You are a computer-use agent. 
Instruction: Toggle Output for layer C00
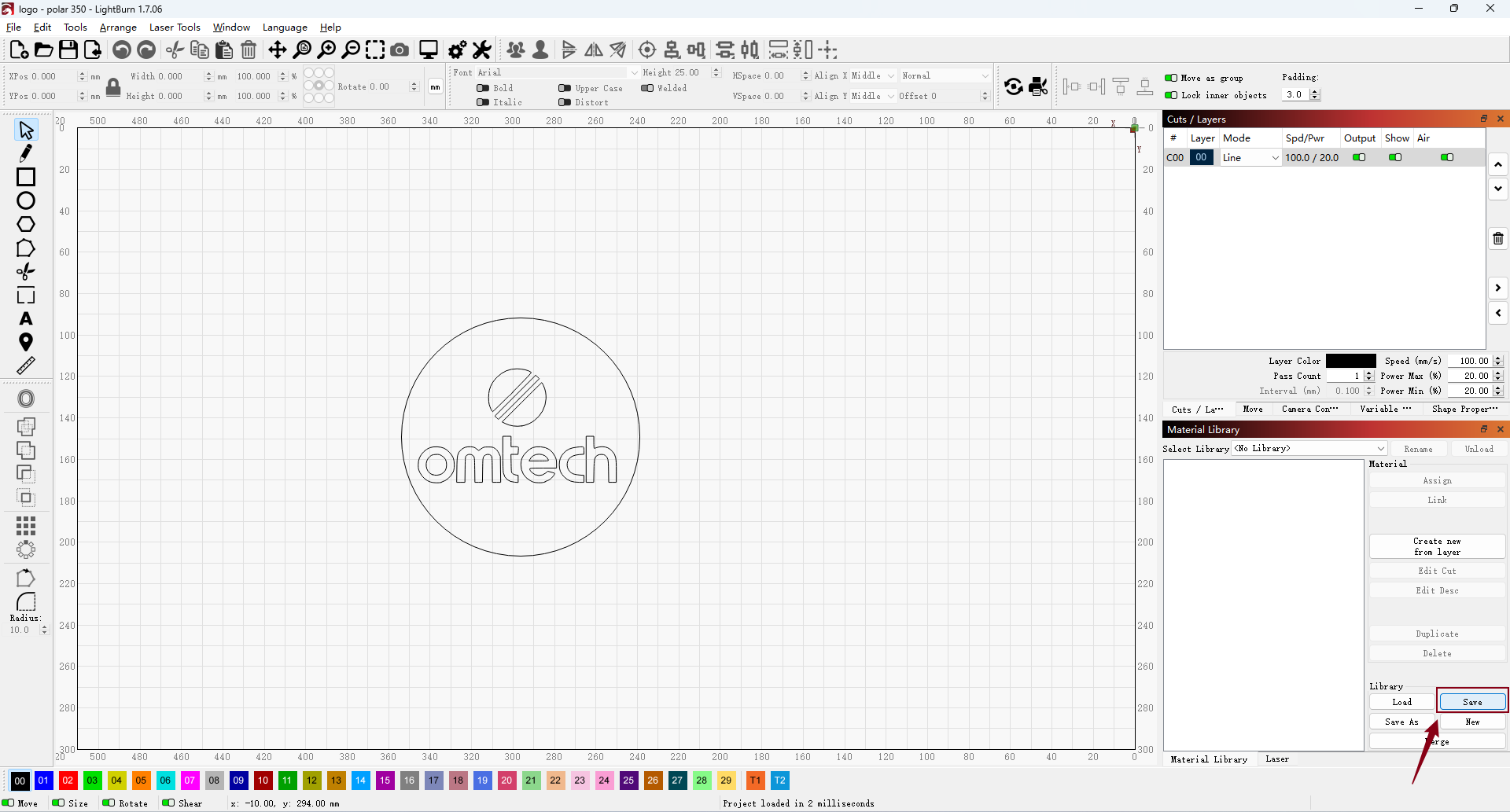(x=1359, y=157)
